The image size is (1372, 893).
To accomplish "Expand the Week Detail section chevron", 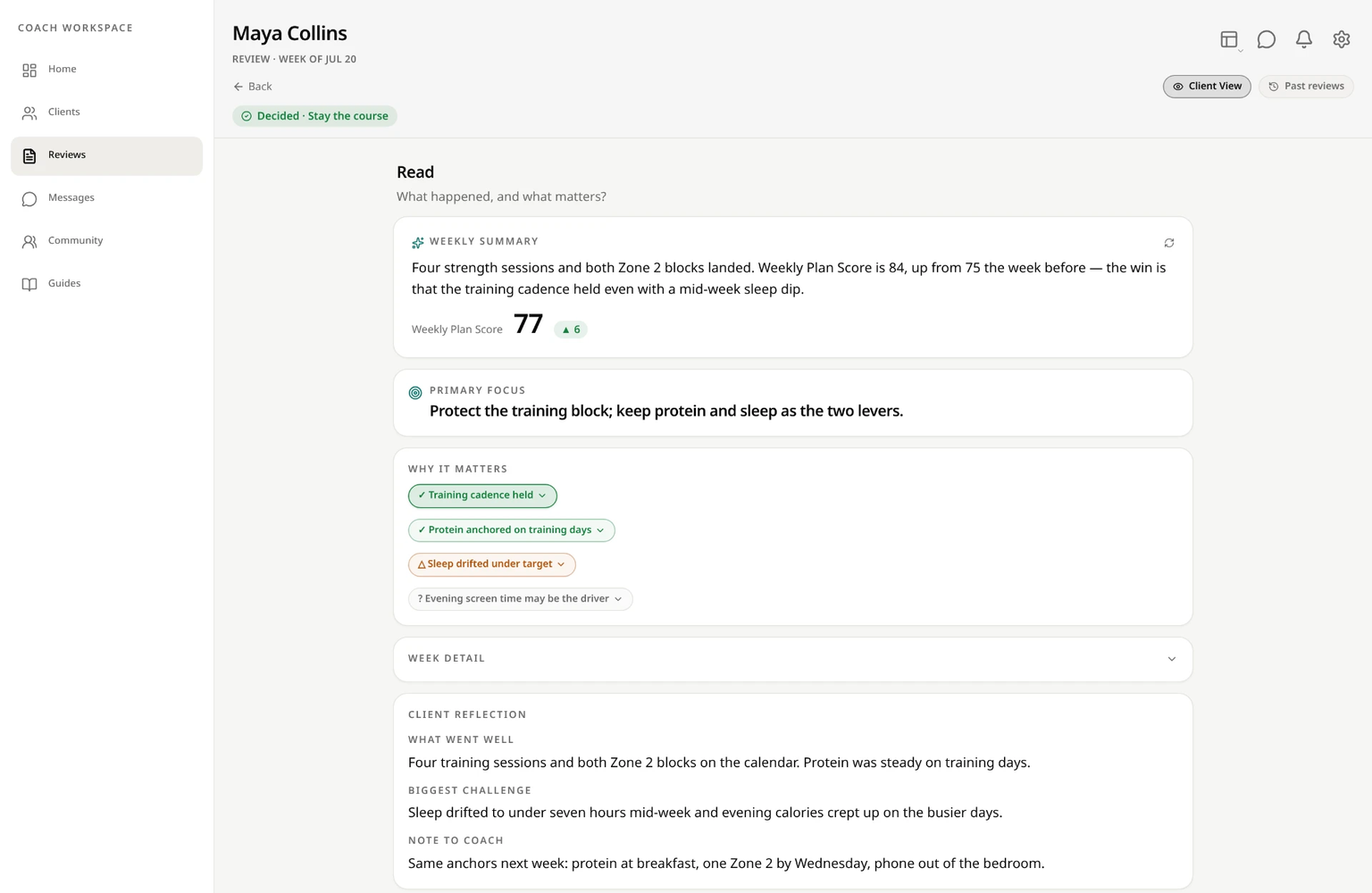I will coord(1172,659).
